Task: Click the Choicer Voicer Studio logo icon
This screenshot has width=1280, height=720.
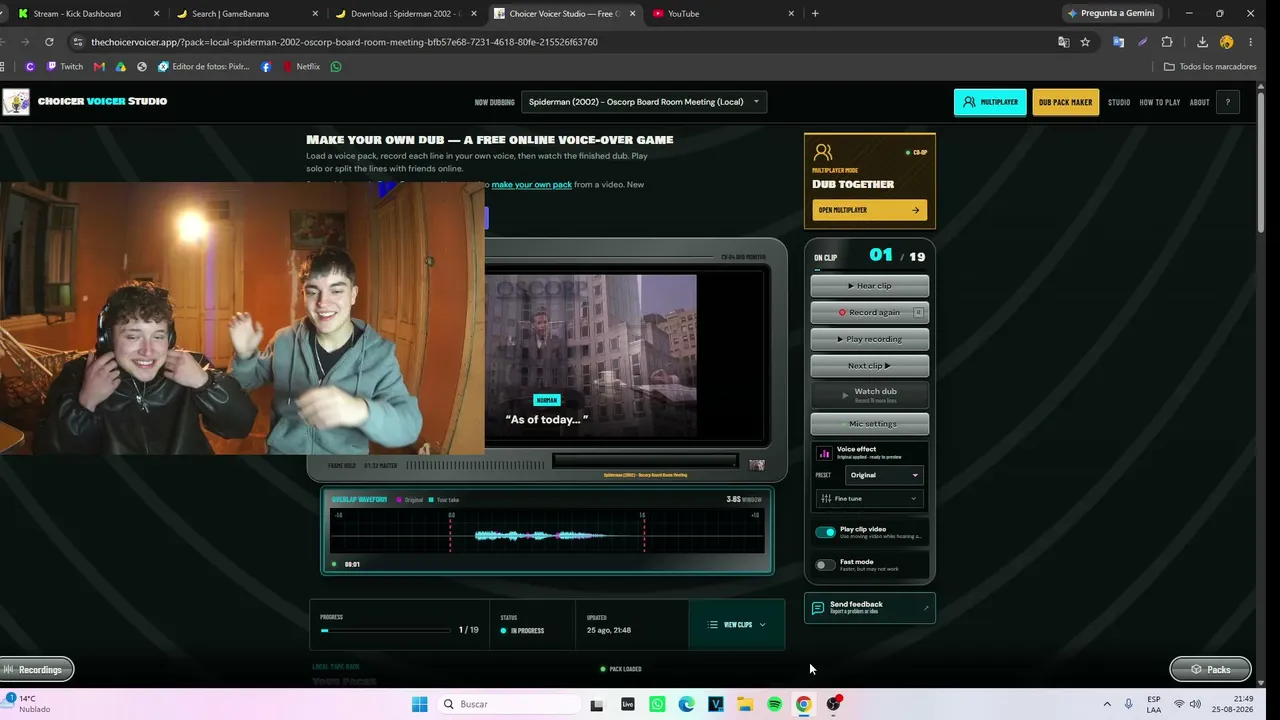Action: [16, 102]
